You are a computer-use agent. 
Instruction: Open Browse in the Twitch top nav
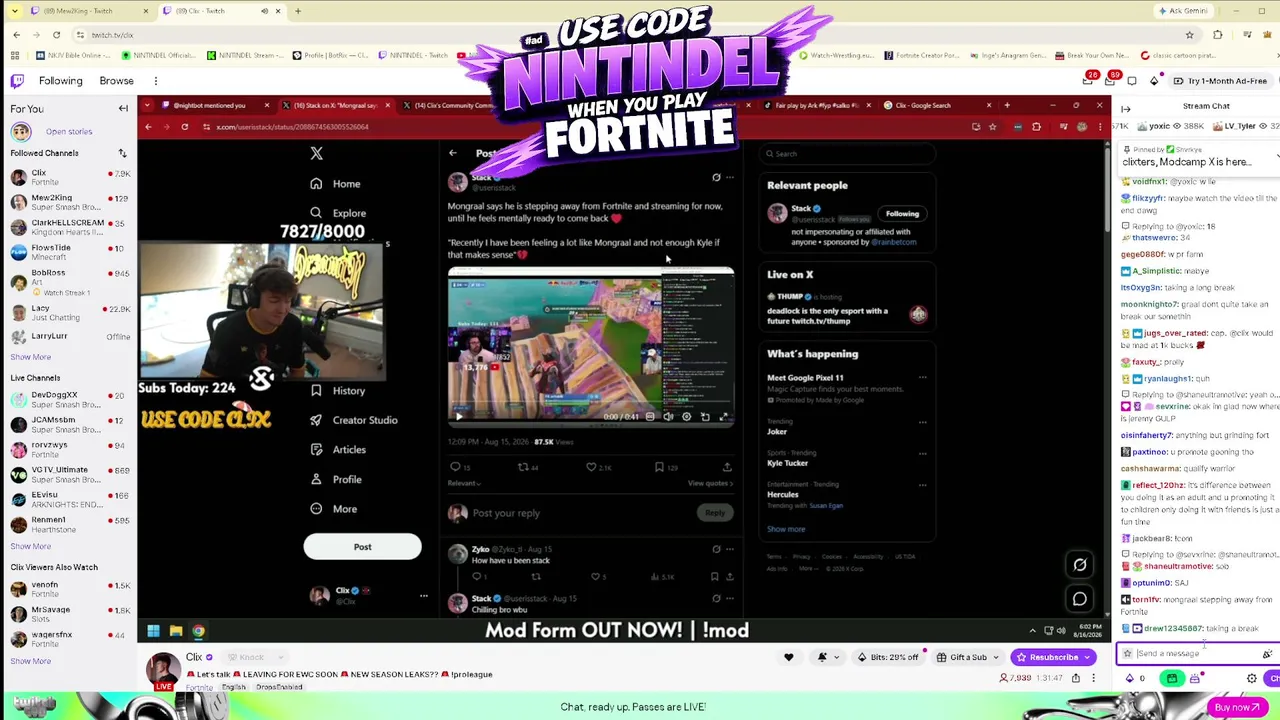click(116, 81)
